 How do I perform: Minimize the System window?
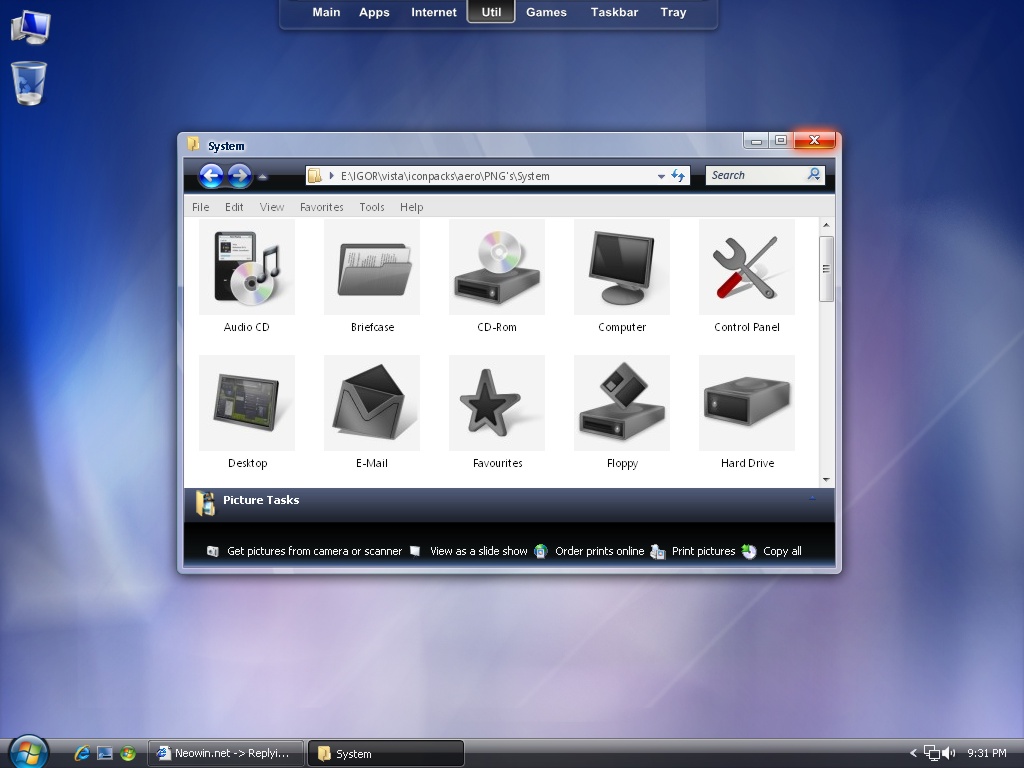pos(756,140)
